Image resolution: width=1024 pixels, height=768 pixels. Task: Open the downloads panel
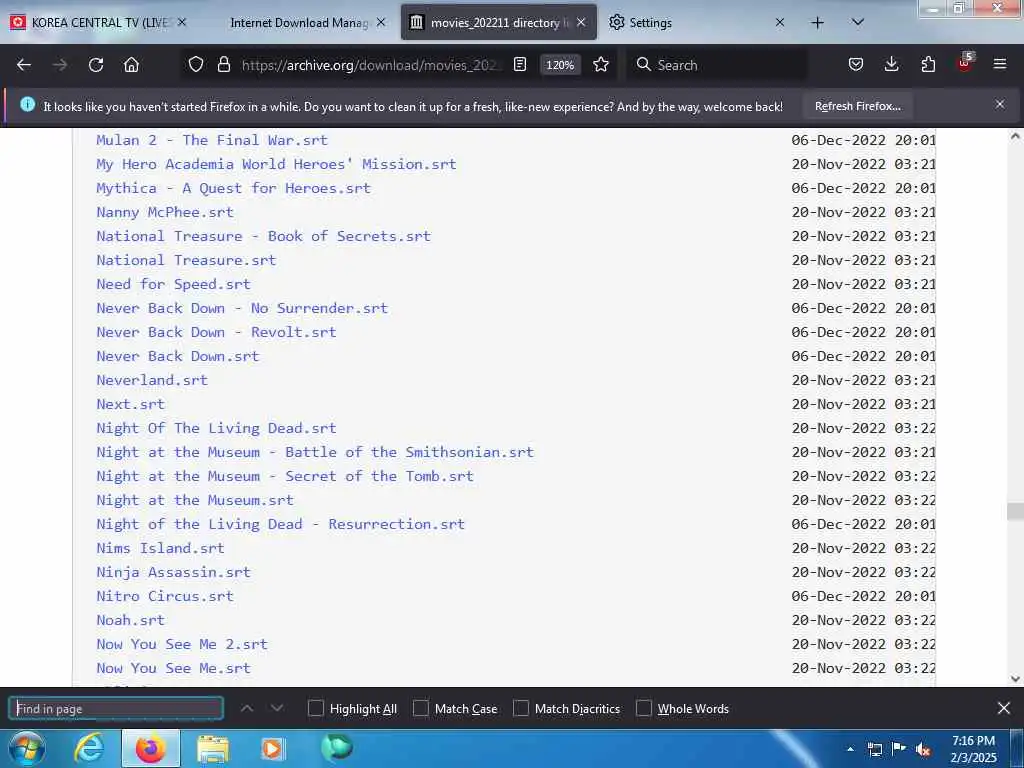[x=891, y=65]
